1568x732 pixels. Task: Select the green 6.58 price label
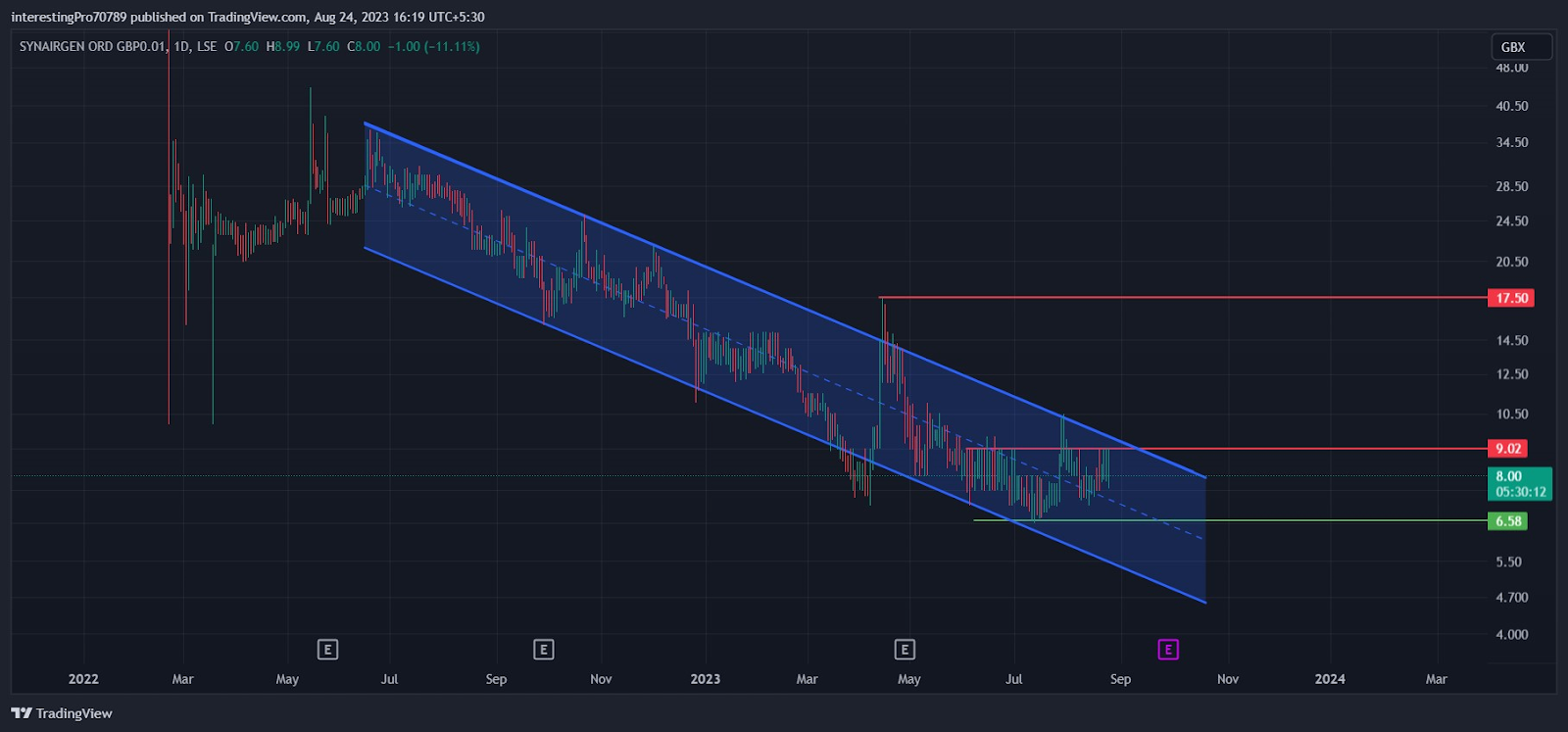(1507, 521)
